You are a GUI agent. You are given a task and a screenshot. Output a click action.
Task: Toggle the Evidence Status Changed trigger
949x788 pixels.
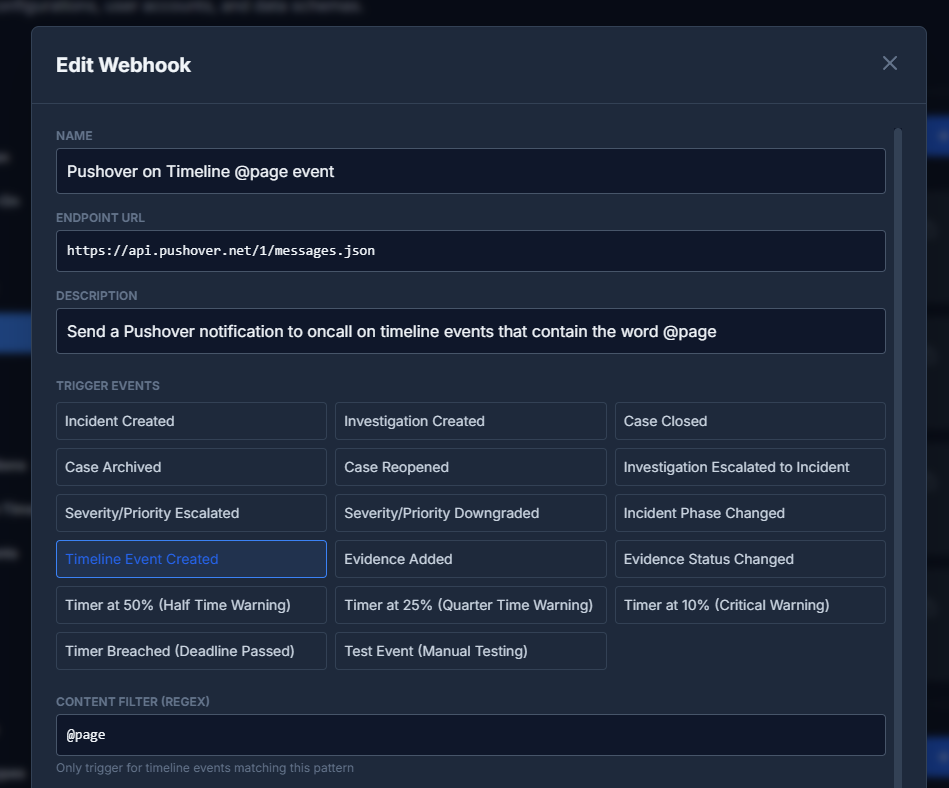point(749,559)
